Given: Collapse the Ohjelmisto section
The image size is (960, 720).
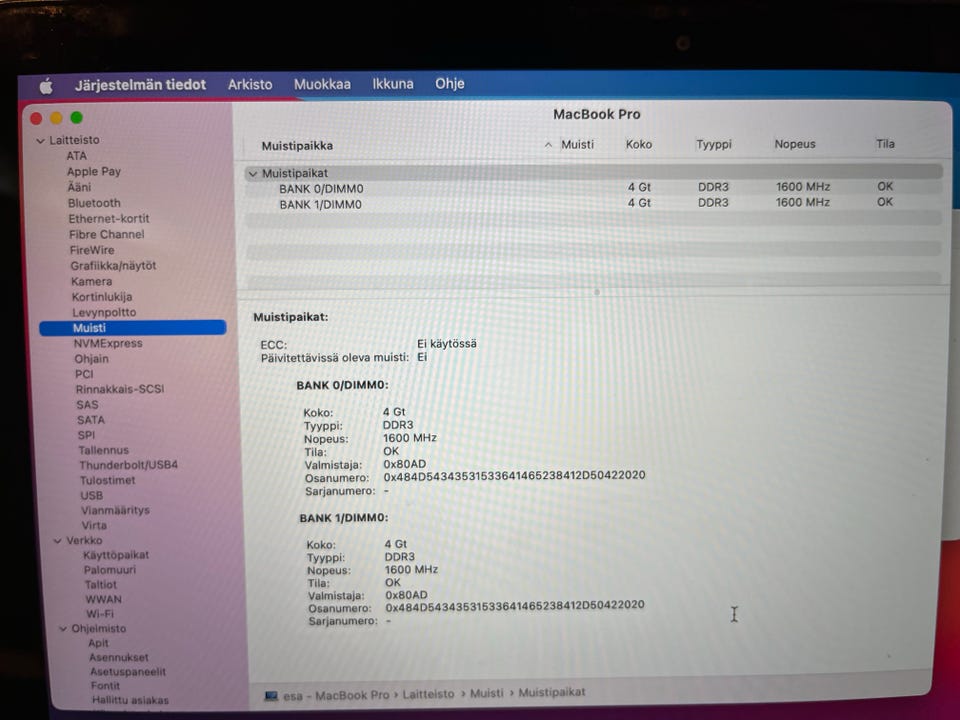Looking at the screenshot, I should (62, 629).
